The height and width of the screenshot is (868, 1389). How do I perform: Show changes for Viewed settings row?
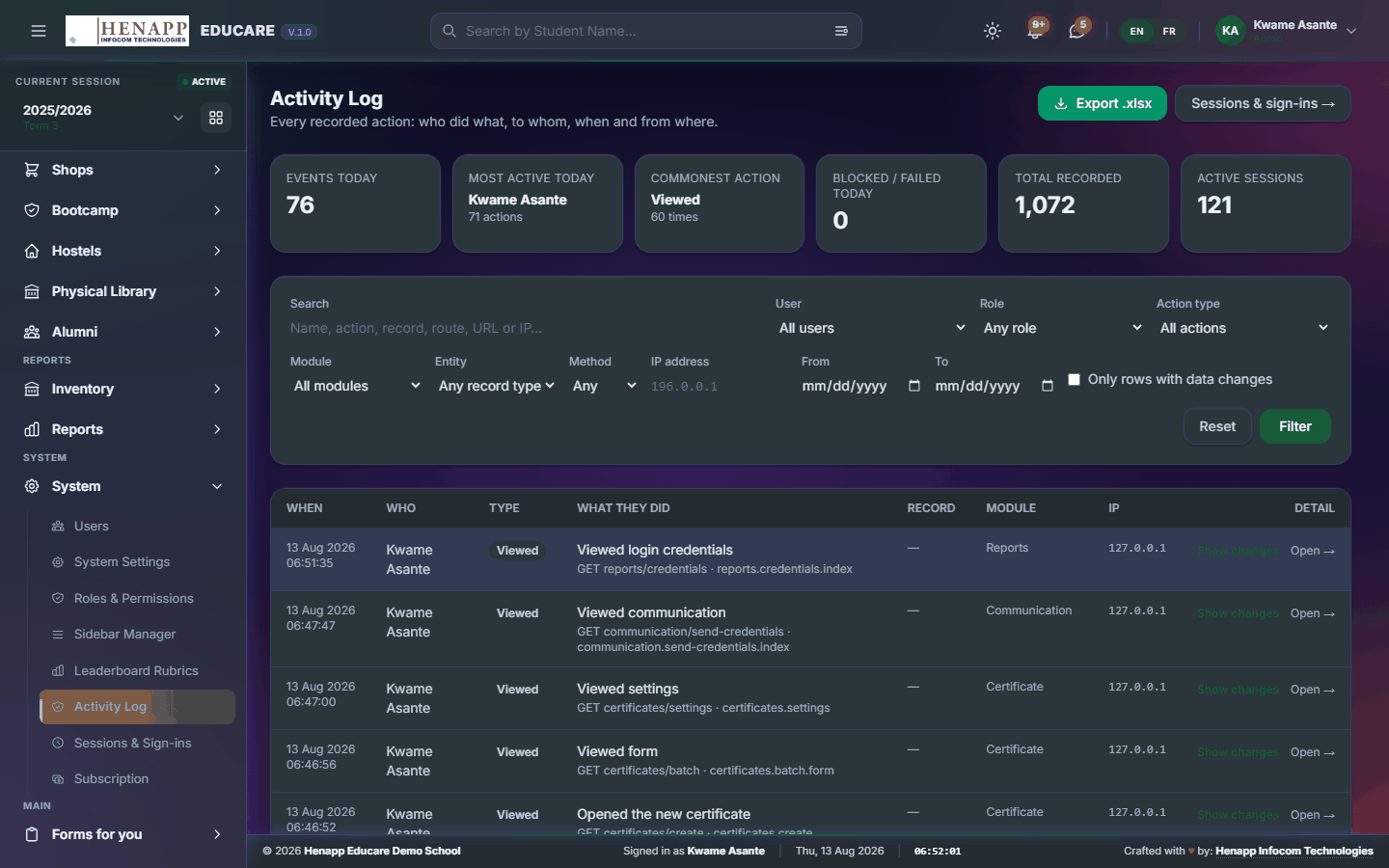tap(1238, 690)
